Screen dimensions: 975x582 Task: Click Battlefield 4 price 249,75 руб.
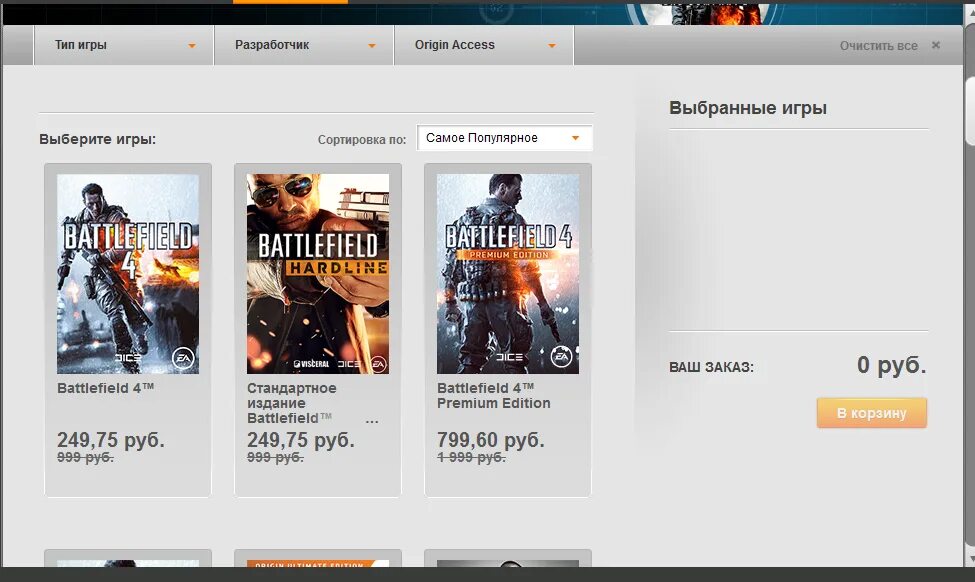click(x=111, y=440)
